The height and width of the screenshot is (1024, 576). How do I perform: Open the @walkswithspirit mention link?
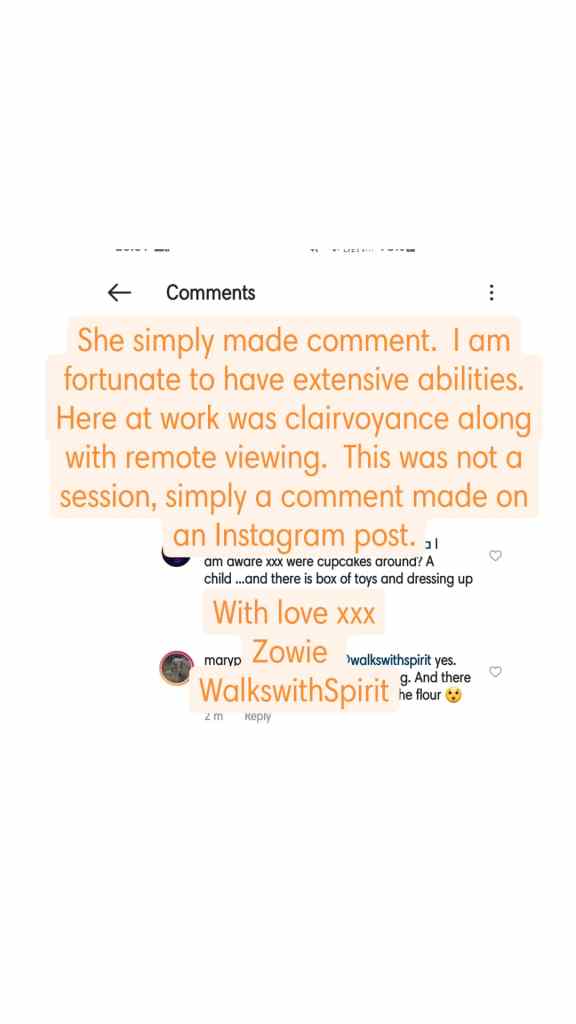(389, 660)
